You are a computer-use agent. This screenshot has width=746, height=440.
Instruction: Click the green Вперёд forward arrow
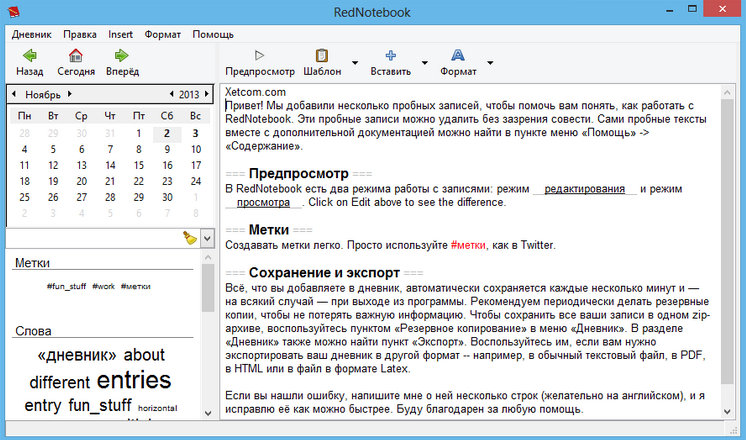pyautogui.click(x=122, y=56)
